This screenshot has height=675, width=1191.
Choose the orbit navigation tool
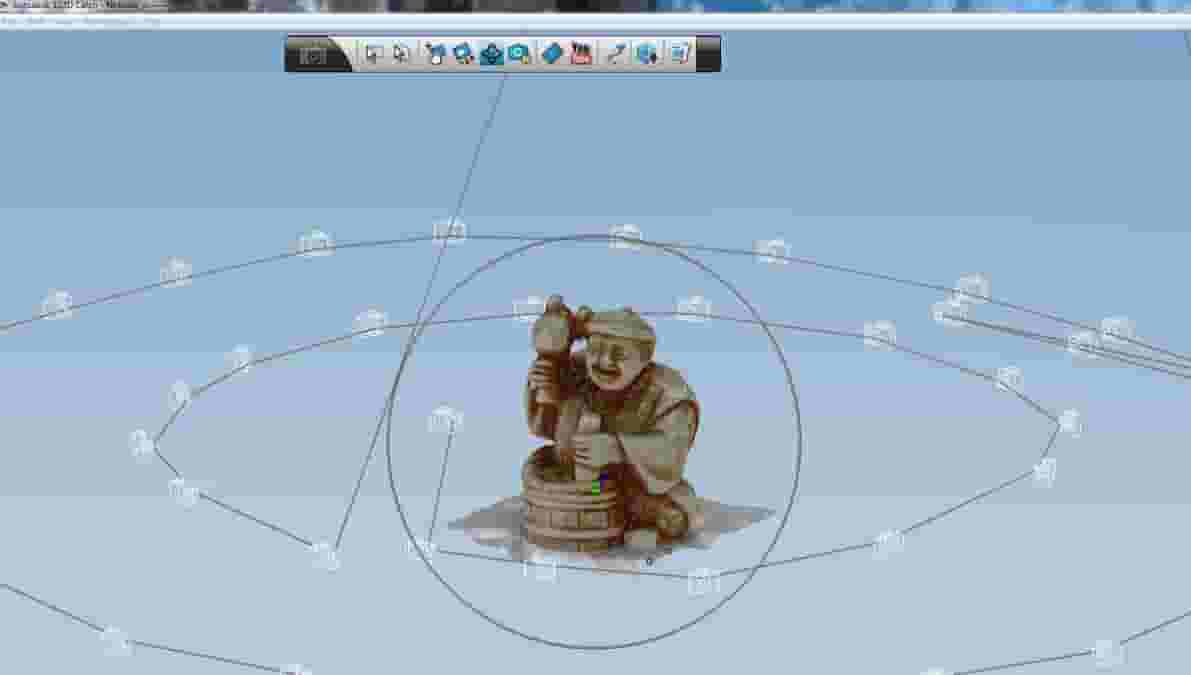click(490, 57)
